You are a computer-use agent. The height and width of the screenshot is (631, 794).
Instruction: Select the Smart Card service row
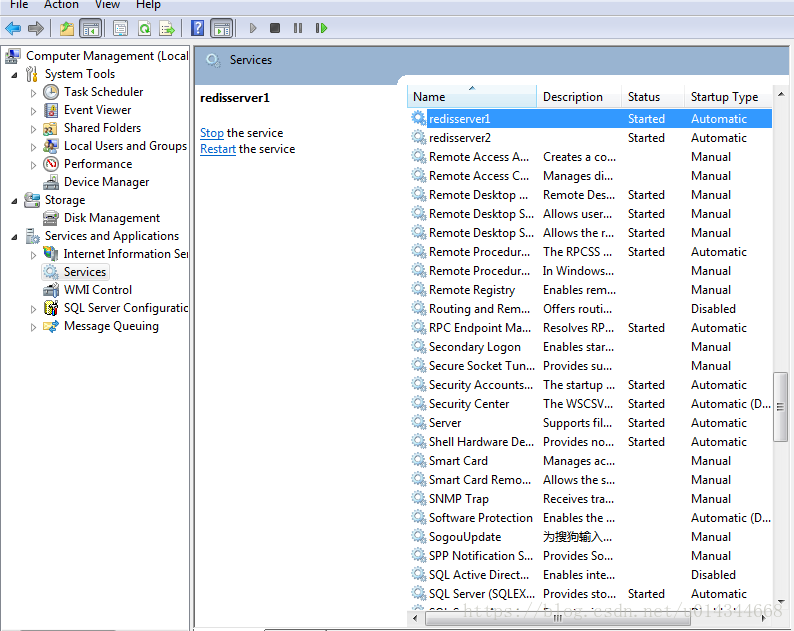click(590, 461)
